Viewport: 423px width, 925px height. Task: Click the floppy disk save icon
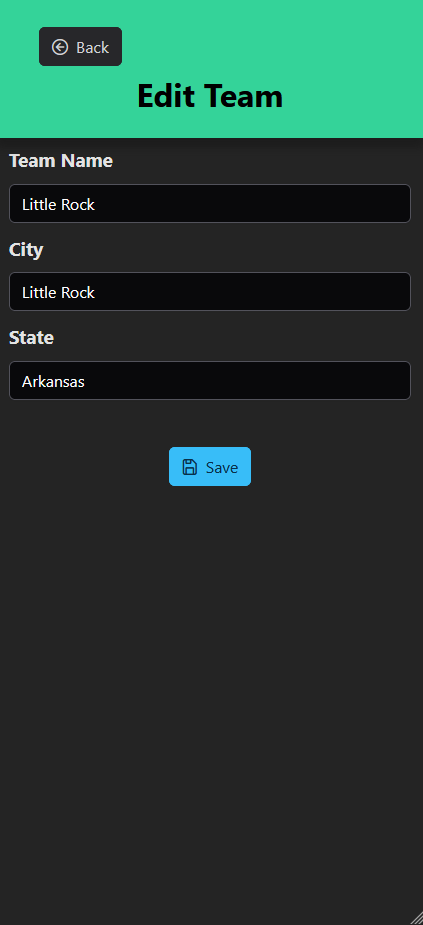point(189,467)
